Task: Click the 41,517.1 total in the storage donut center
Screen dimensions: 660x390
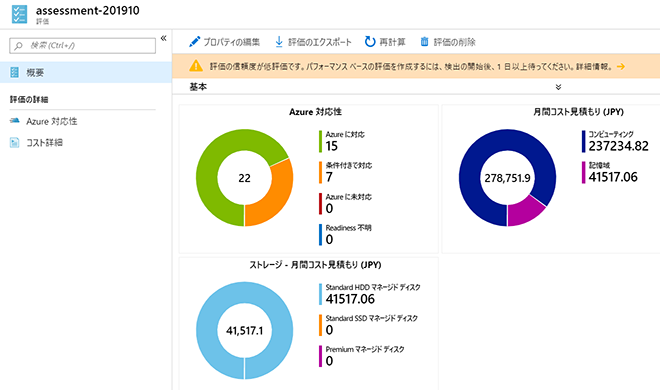Action: 245,331
